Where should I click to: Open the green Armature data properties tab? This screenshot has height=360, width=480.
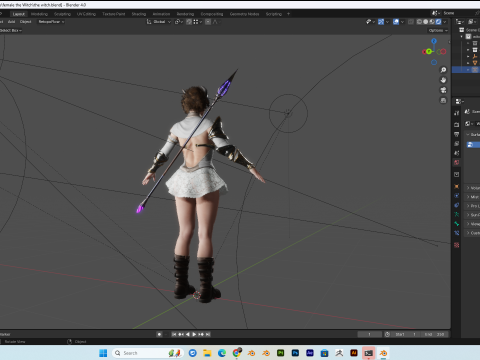point(457,214)
